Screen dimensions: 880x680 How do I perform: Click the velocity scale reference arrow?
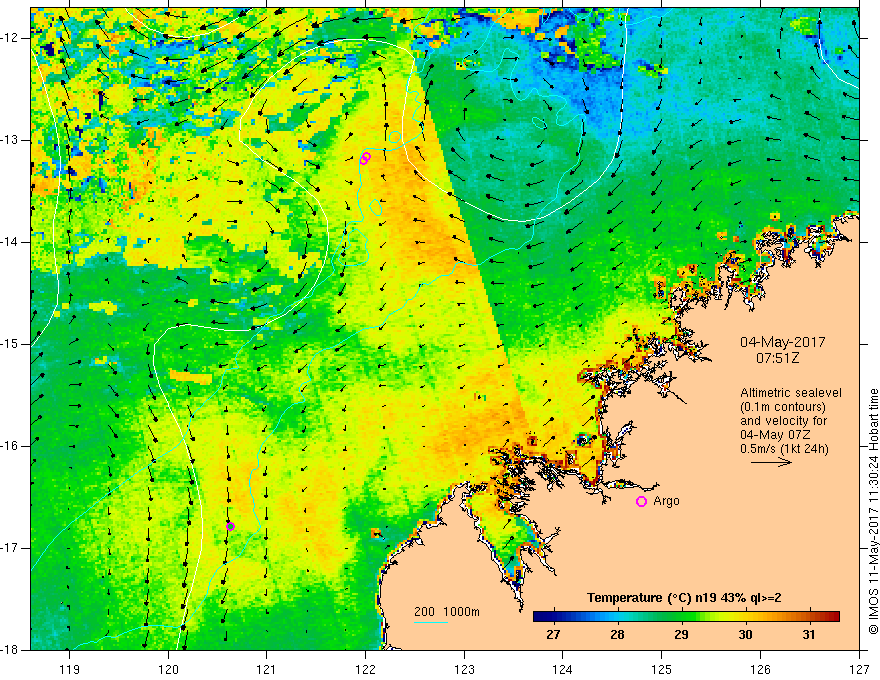click(771, 462)
